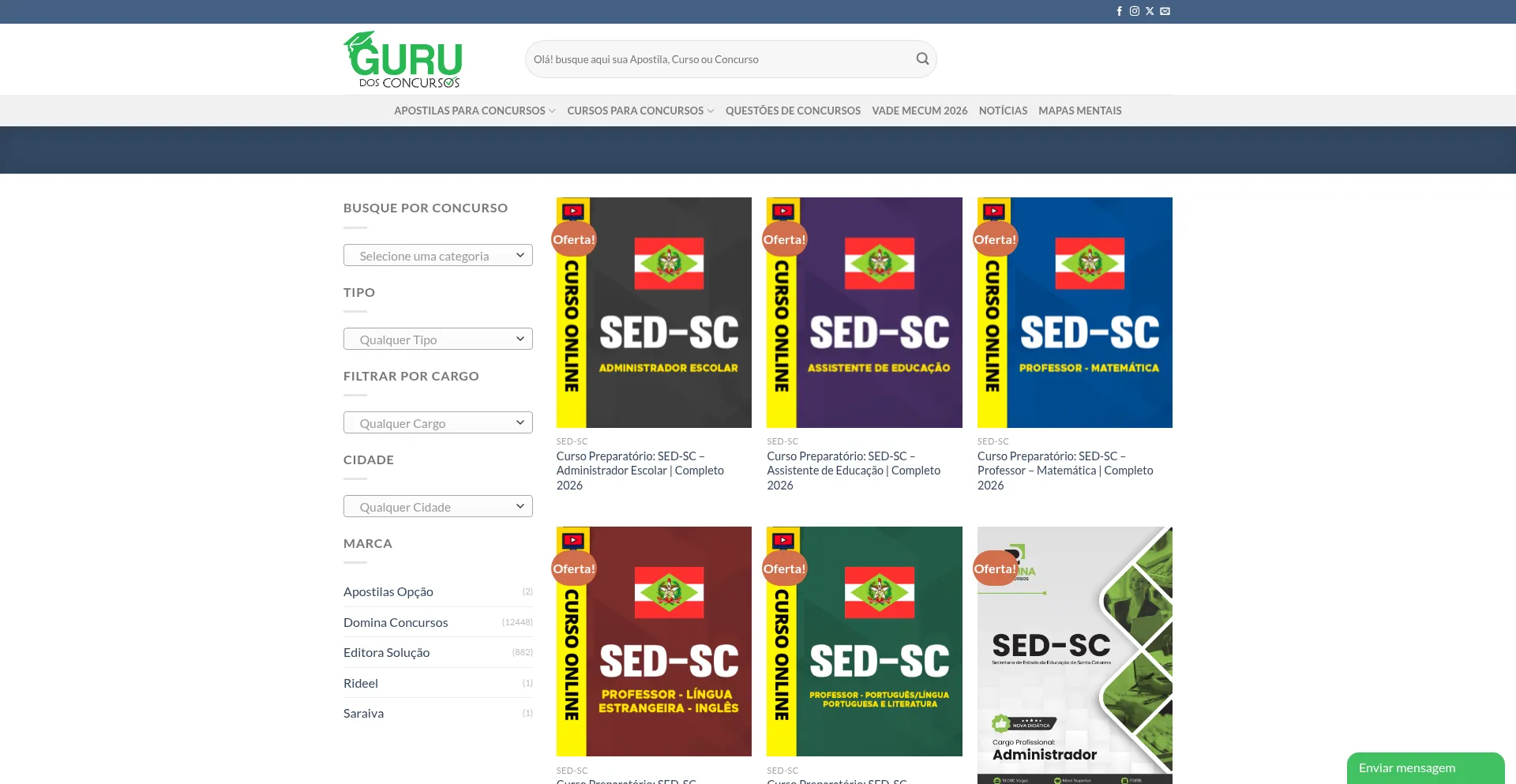Filter by brand Domina Concursos
The width and height of the screenshot is (1516, 784).
coord(396,622)
